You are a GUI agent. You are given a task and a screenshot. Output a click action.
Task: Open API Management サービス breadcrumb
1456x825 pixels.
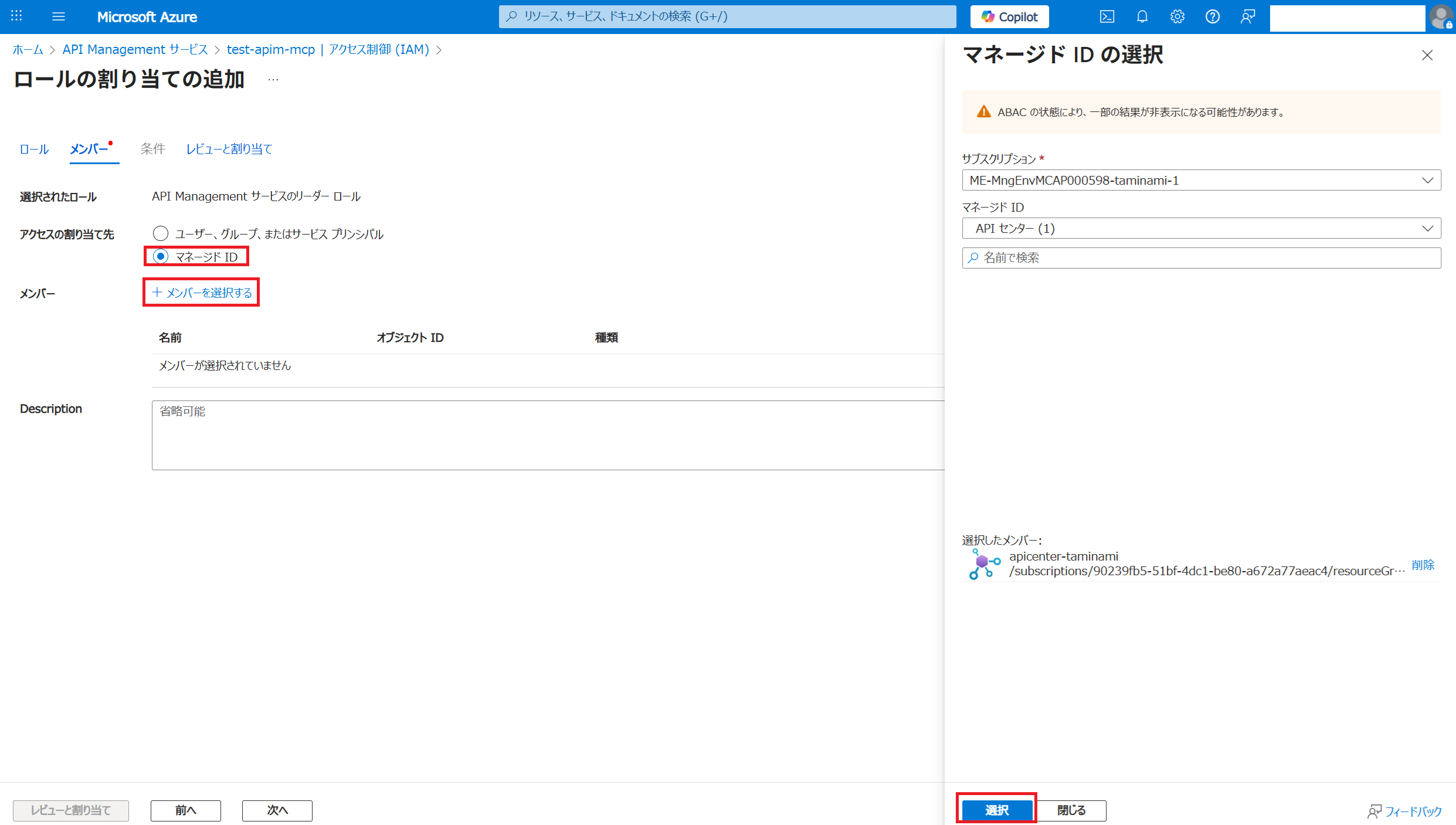[x=135, y=49]
